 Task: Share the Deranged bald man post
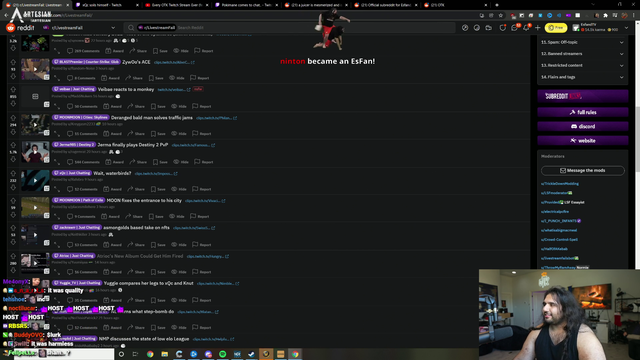[x=136, y=133]
